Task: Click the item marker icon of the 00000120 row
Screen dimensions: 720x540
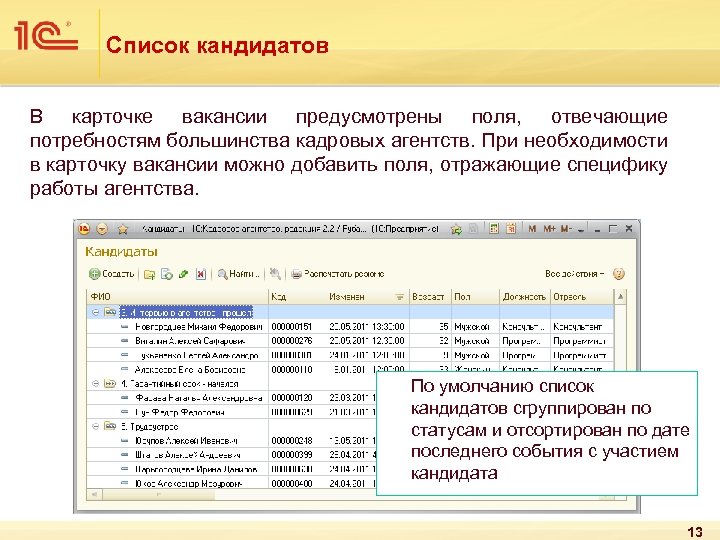Action: [124, 397]
